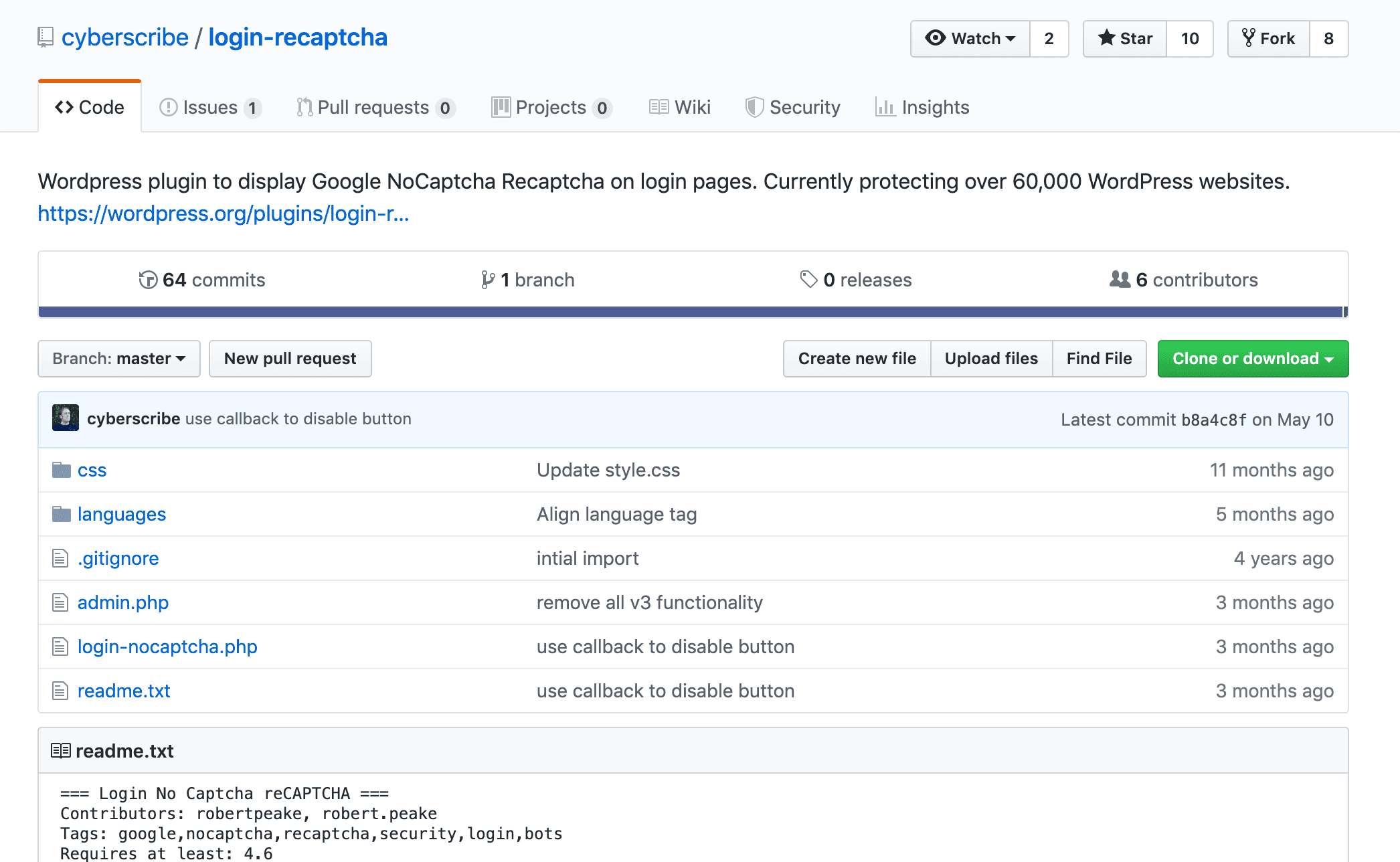Screen dimensions: 1400x862
Task: View the 0 releases page
Action: (856, 280)
